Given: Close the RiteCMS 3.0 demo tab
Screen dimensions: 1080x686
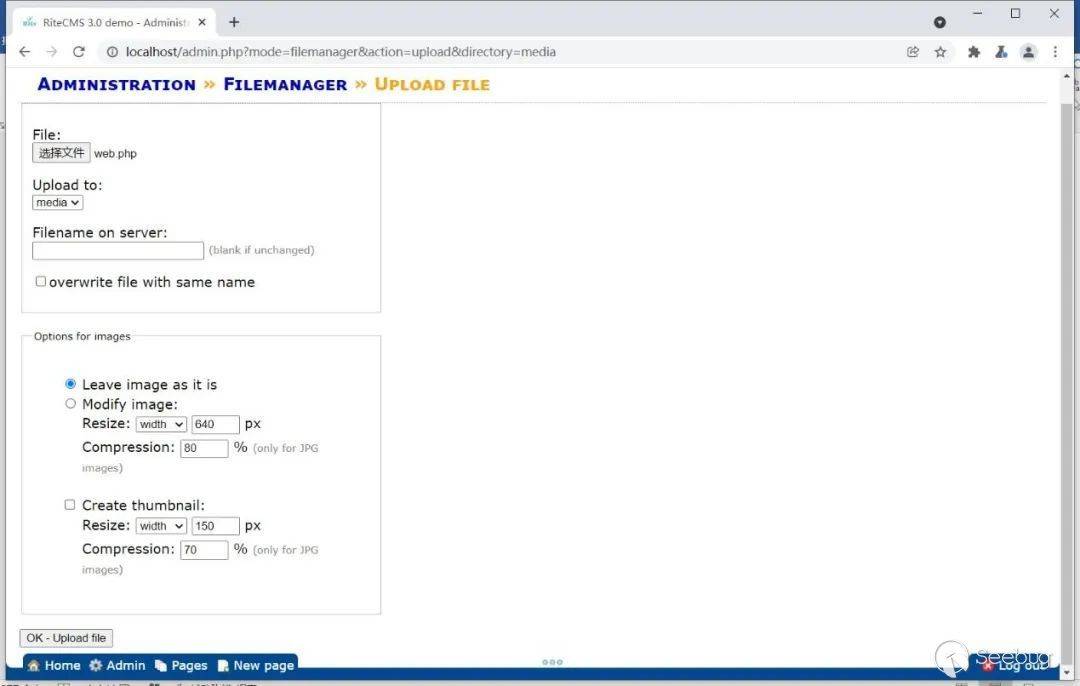Looking at the screenshot, I should click(x=202, y=22).
